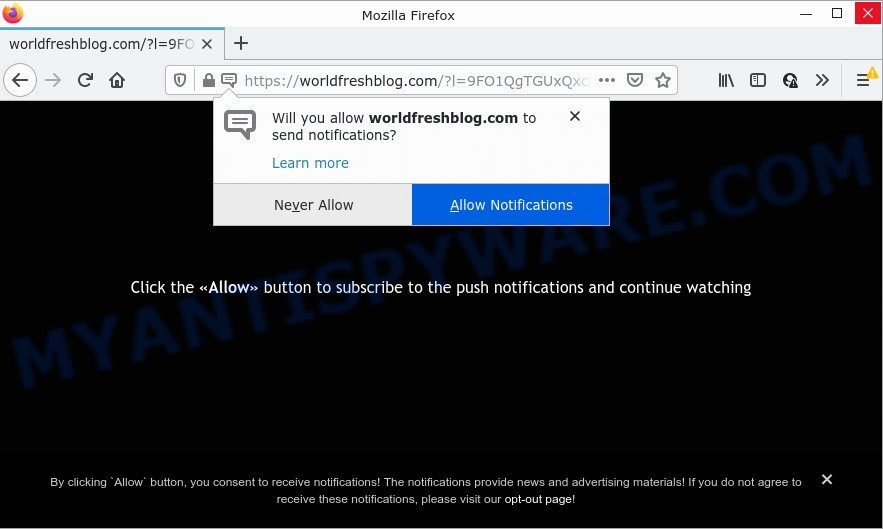
Task: Dismiss the notification permission popup
Action: click(574, 116)
